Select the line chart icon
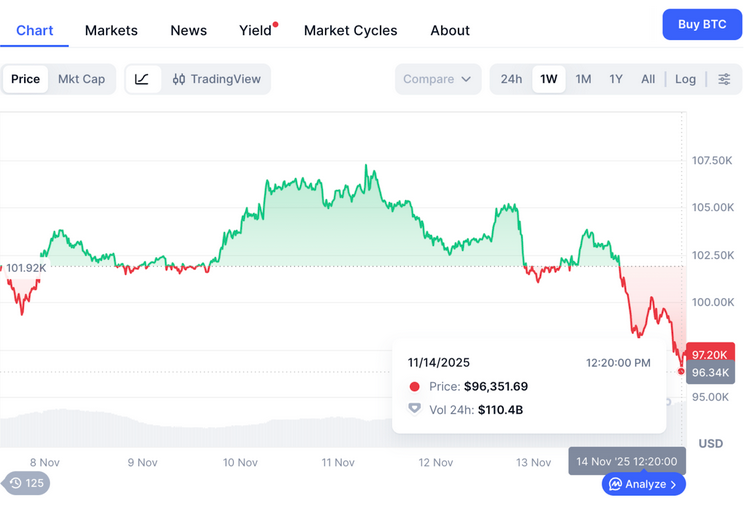745x514 pixels. click(142, 79)
